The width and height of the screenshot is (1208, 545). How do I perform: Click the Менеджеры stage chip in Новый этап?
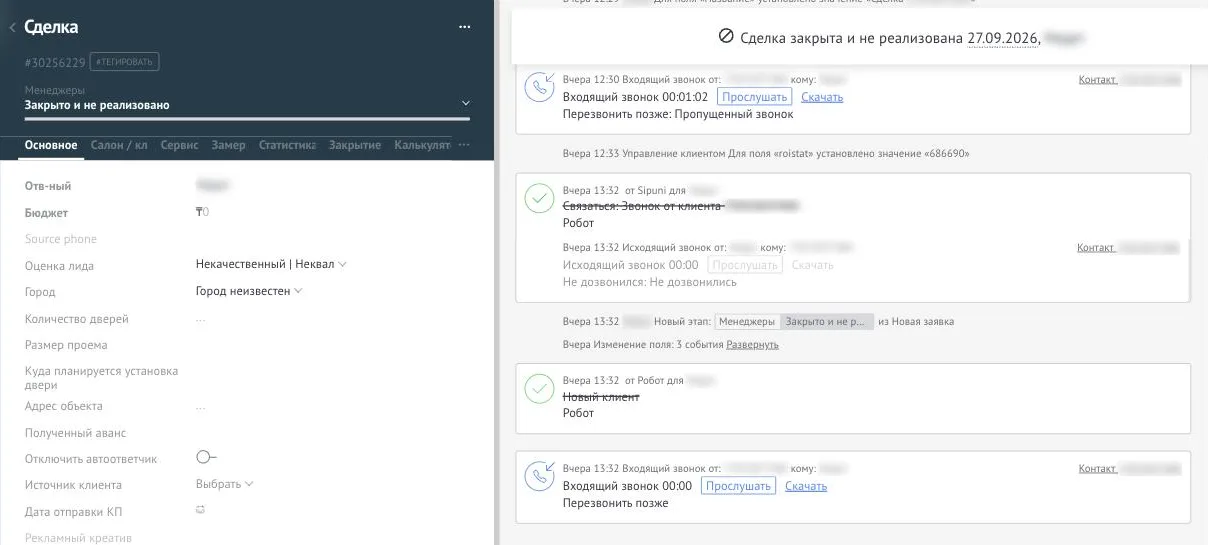(x=747, y=322)
